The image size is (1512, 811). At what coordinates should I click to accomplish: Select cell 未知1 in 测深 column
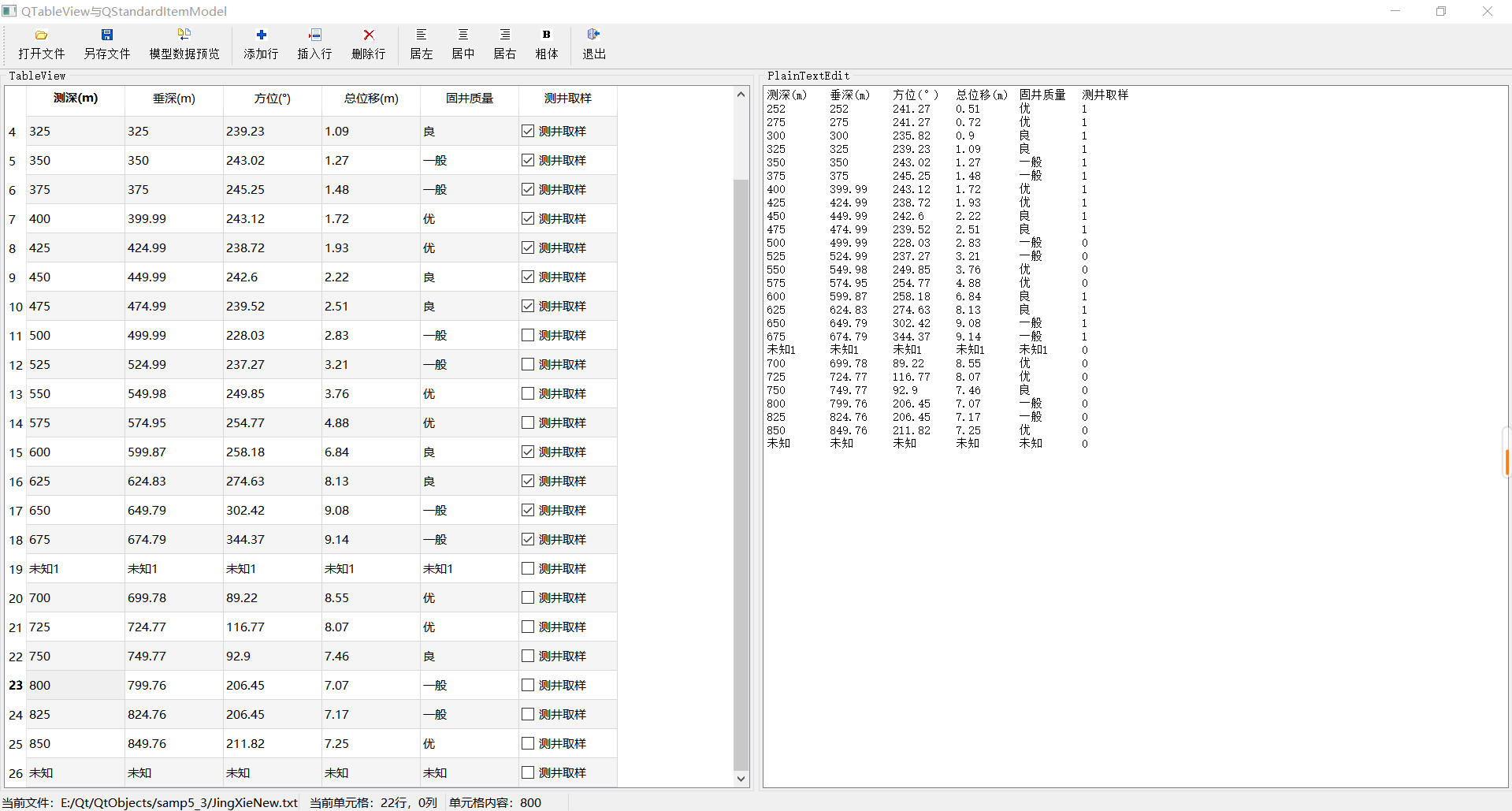click(x=76, y=569)
